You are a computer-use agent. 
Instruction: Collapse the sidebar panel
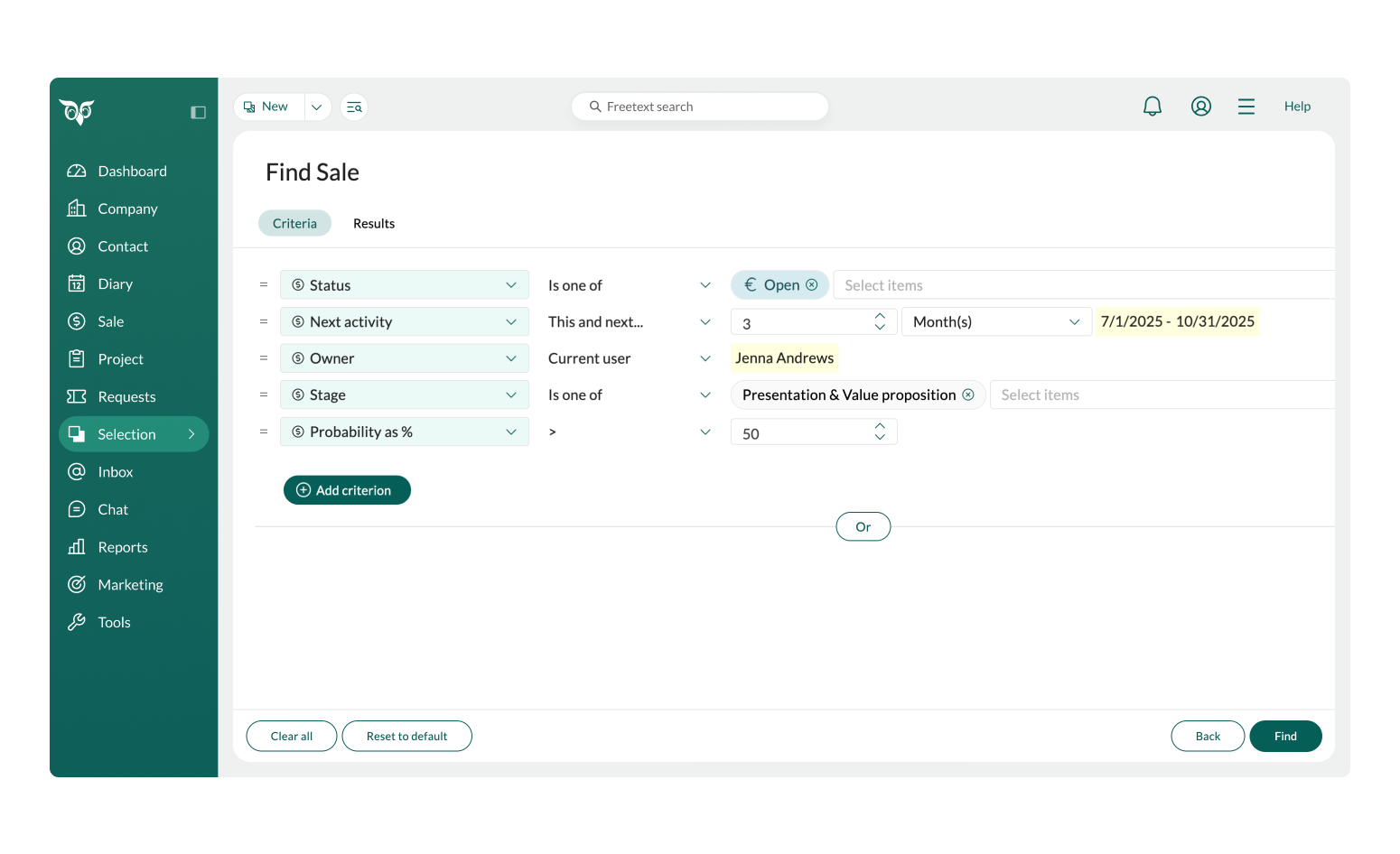[198, 112]
